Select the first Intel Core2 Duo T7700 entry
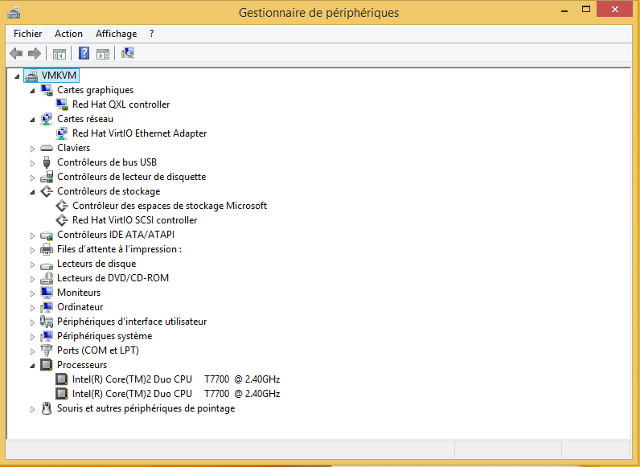This screenshot has height=467, width=640. (x=176, y=380)
